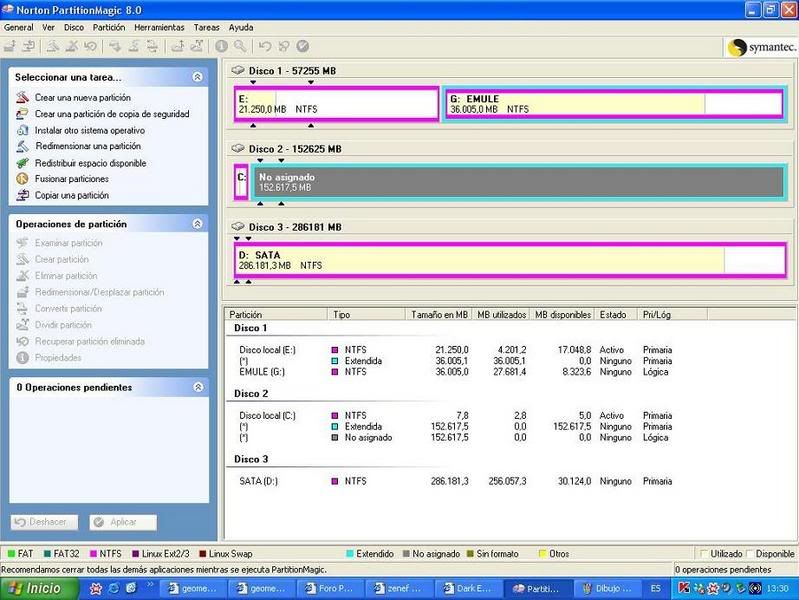Click the Inicio start button
The width and height of the screenshot is (799, 600).
pos(38,588)
